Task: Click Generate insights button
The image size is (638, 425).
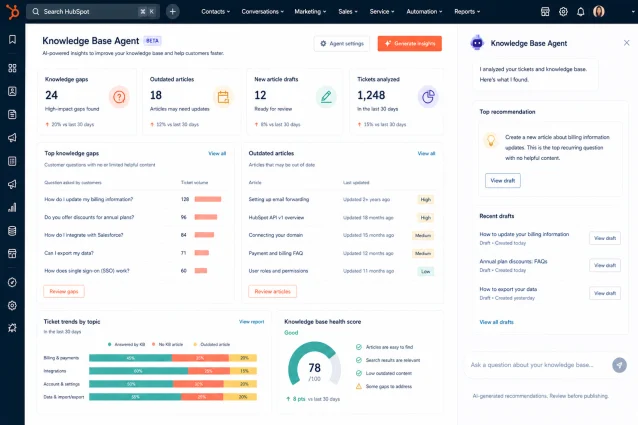Action: pos(410,44)
